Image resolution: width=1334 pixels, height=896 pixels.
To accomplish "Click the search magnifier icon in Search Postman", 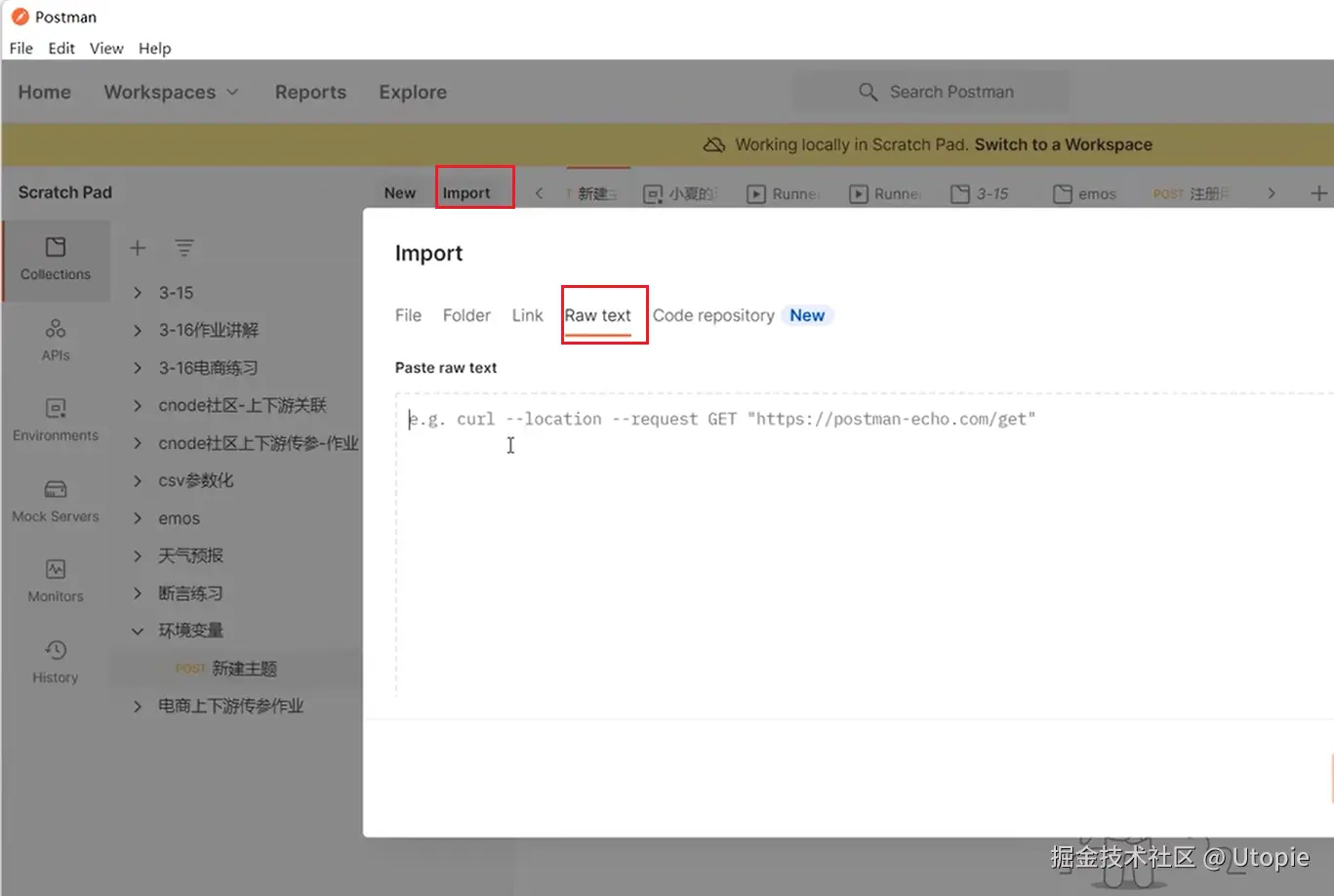I will [x=868, y=92].
